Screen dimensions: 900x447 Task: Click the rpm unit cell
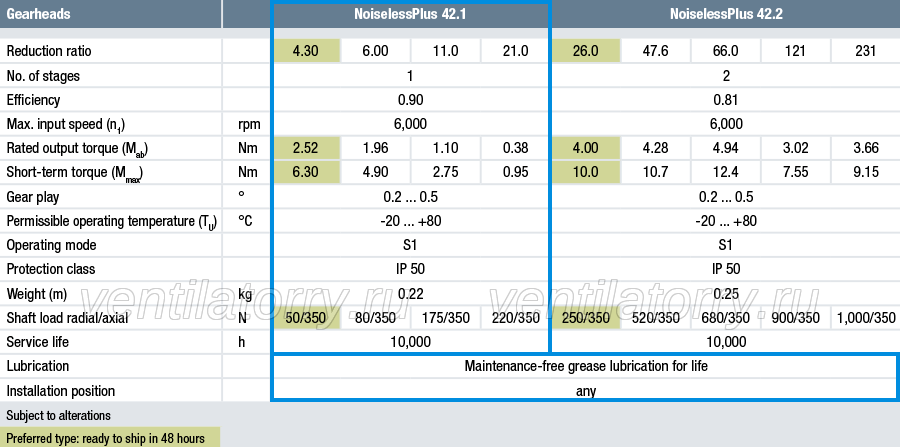[x=247, y=124]
